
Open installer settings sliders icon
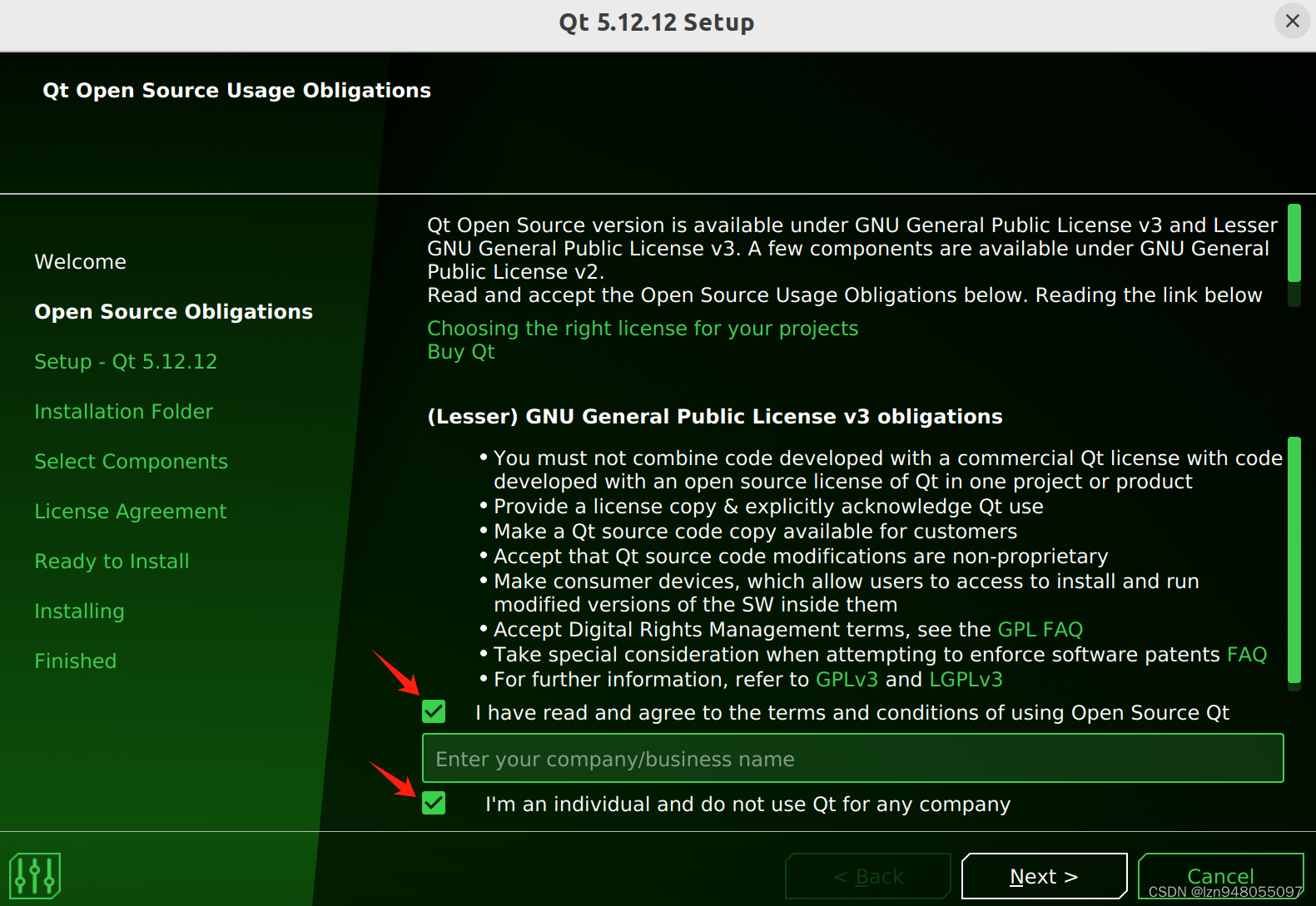point(35,875)
